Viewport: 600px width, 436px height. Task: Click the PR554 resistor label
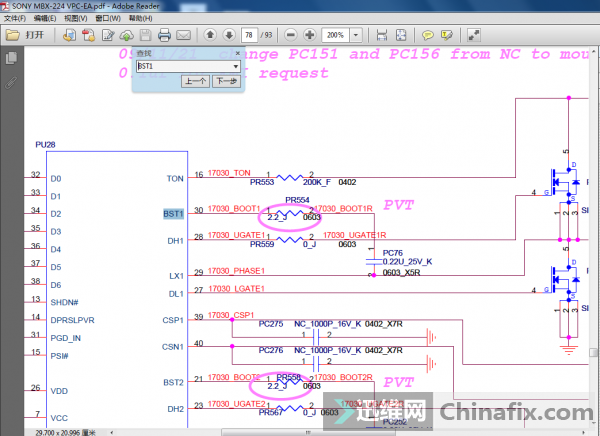[x=297, y=200]
